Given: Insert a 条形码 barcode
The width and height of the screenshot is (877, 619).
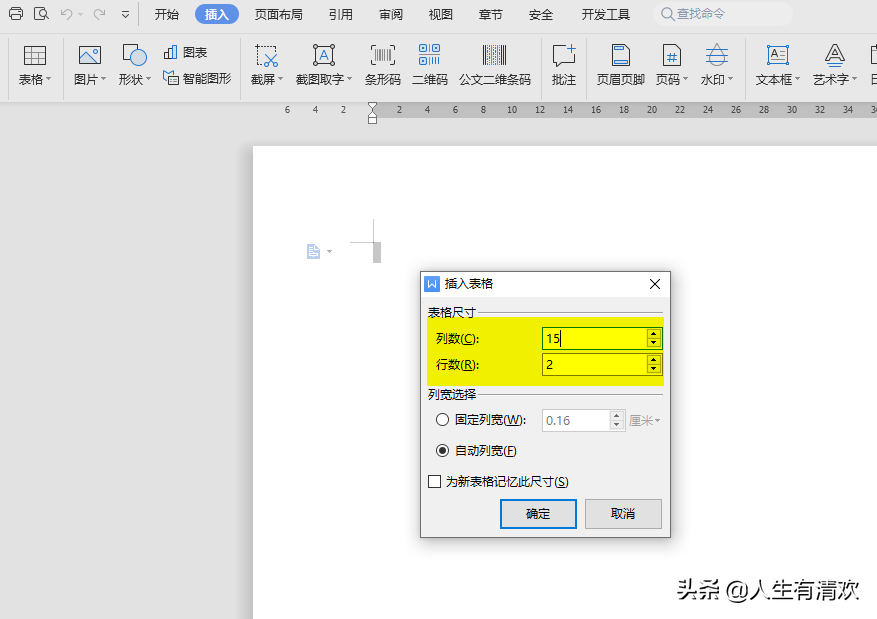Looking at the screenshot, I should pos(383,65).
